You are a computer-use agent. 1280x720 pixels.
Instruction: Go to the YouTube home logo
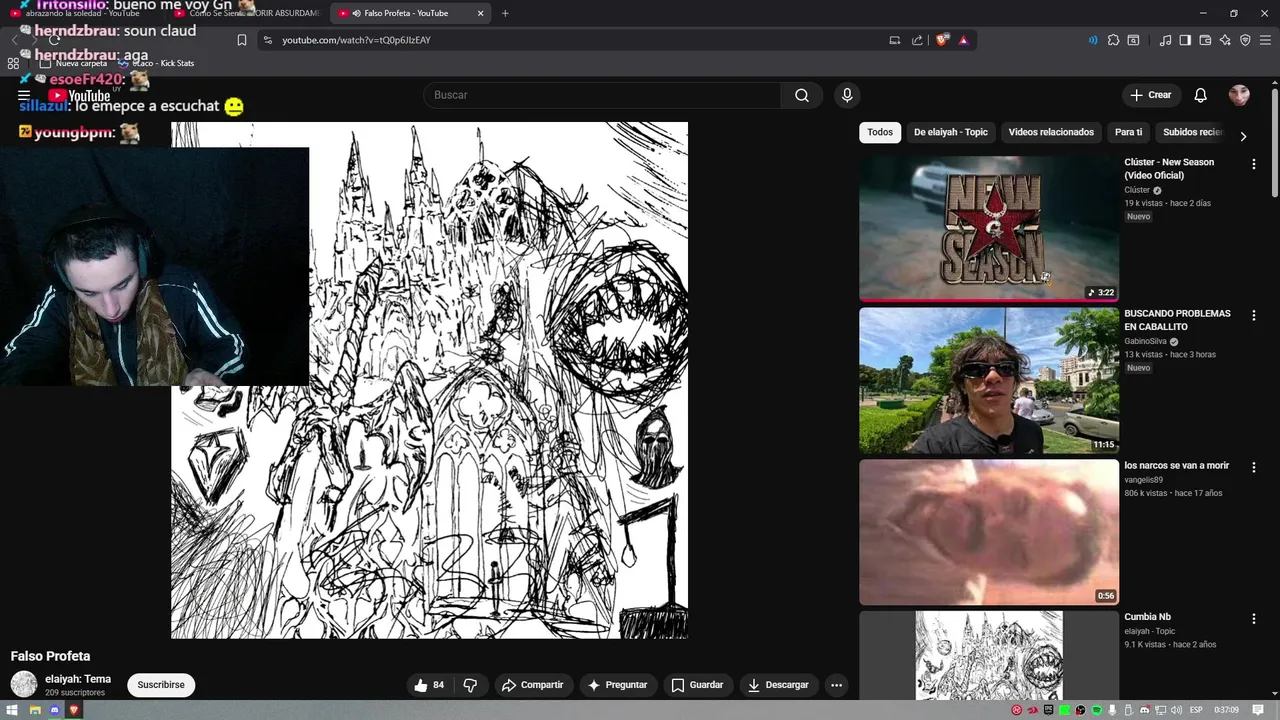click(x=79, y=96)
